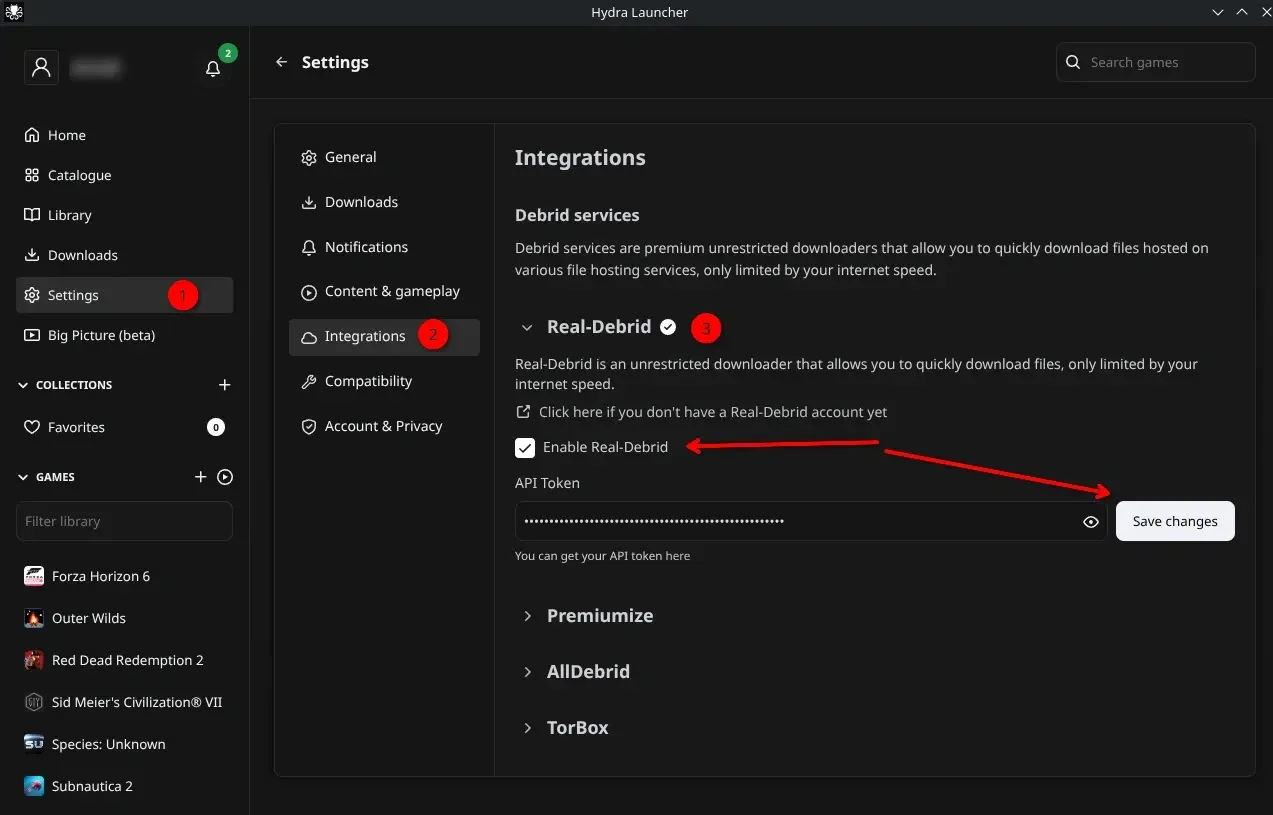Switch to Account & Privacy tab
The image size is (1273, 815).
click(384, 426)
